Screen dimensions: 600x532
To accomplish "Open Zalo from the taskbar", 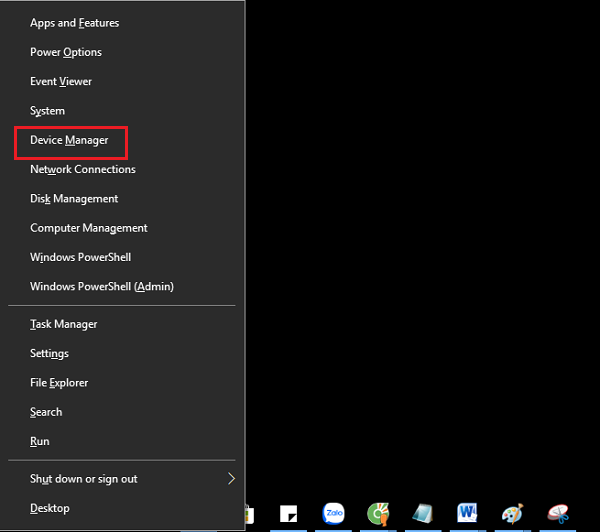I will click(x=334, y=515).
